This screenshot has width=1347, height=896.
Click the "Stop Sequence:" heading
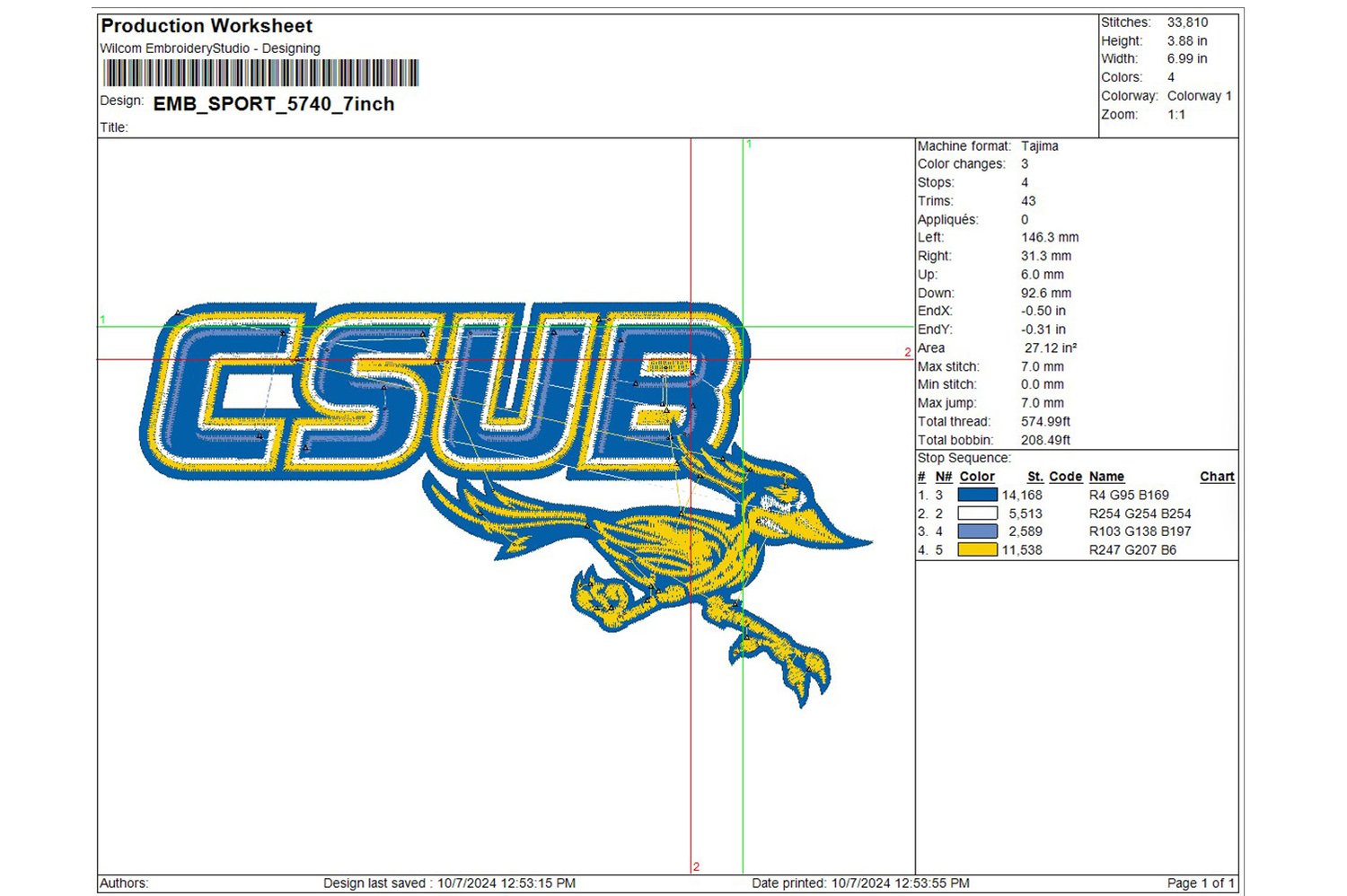pos(964,459)
